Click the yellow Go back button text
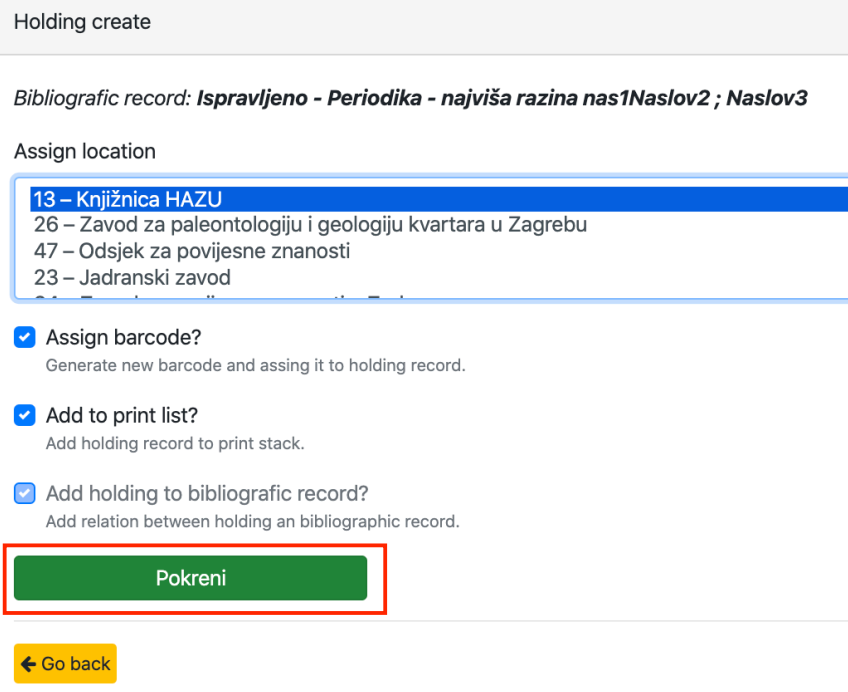This screenshot has width=848, height=692. [76, 664]
